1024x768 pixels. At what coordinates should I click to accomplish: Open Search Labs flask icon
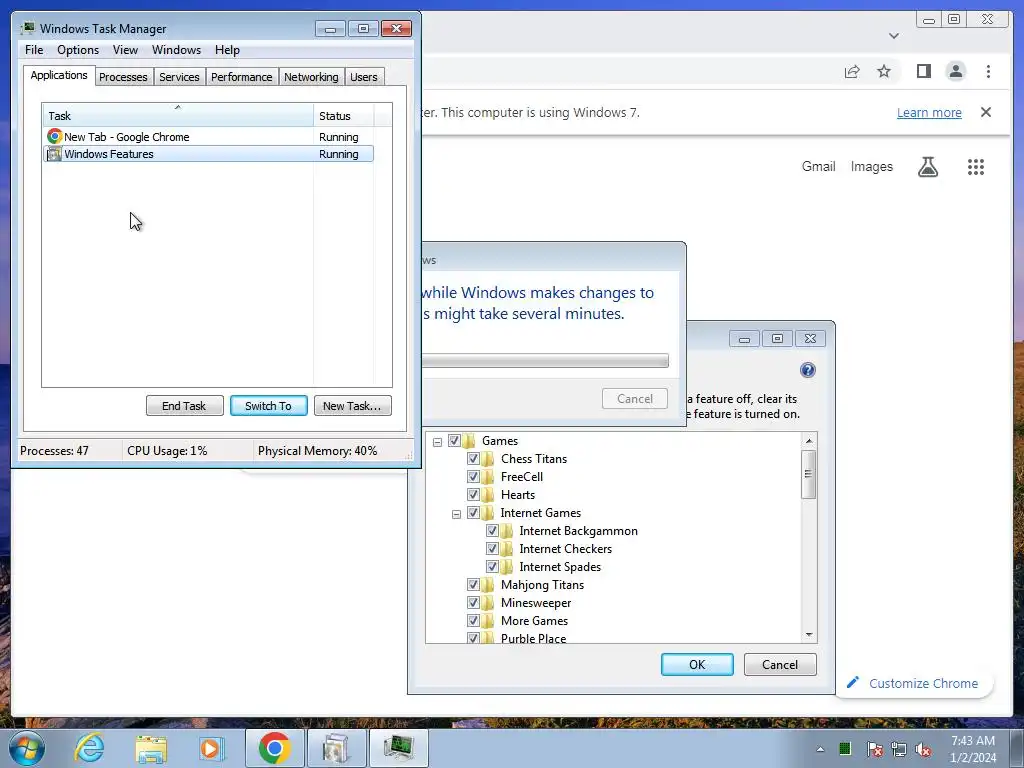pos(927,167)
